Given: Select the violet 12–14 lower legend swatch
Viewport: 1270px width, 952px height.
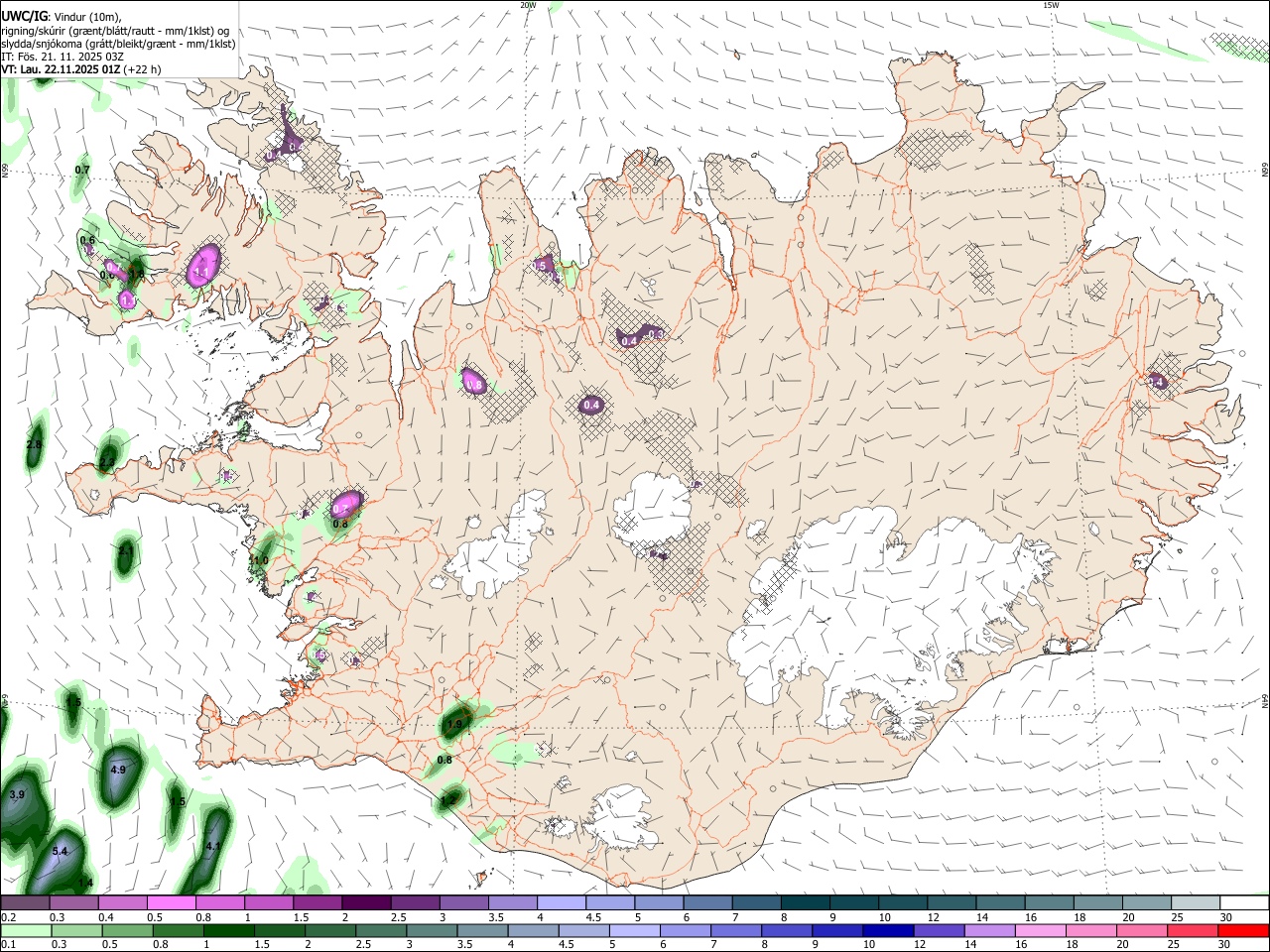Looking at the screenshot, I should [938, 930].
